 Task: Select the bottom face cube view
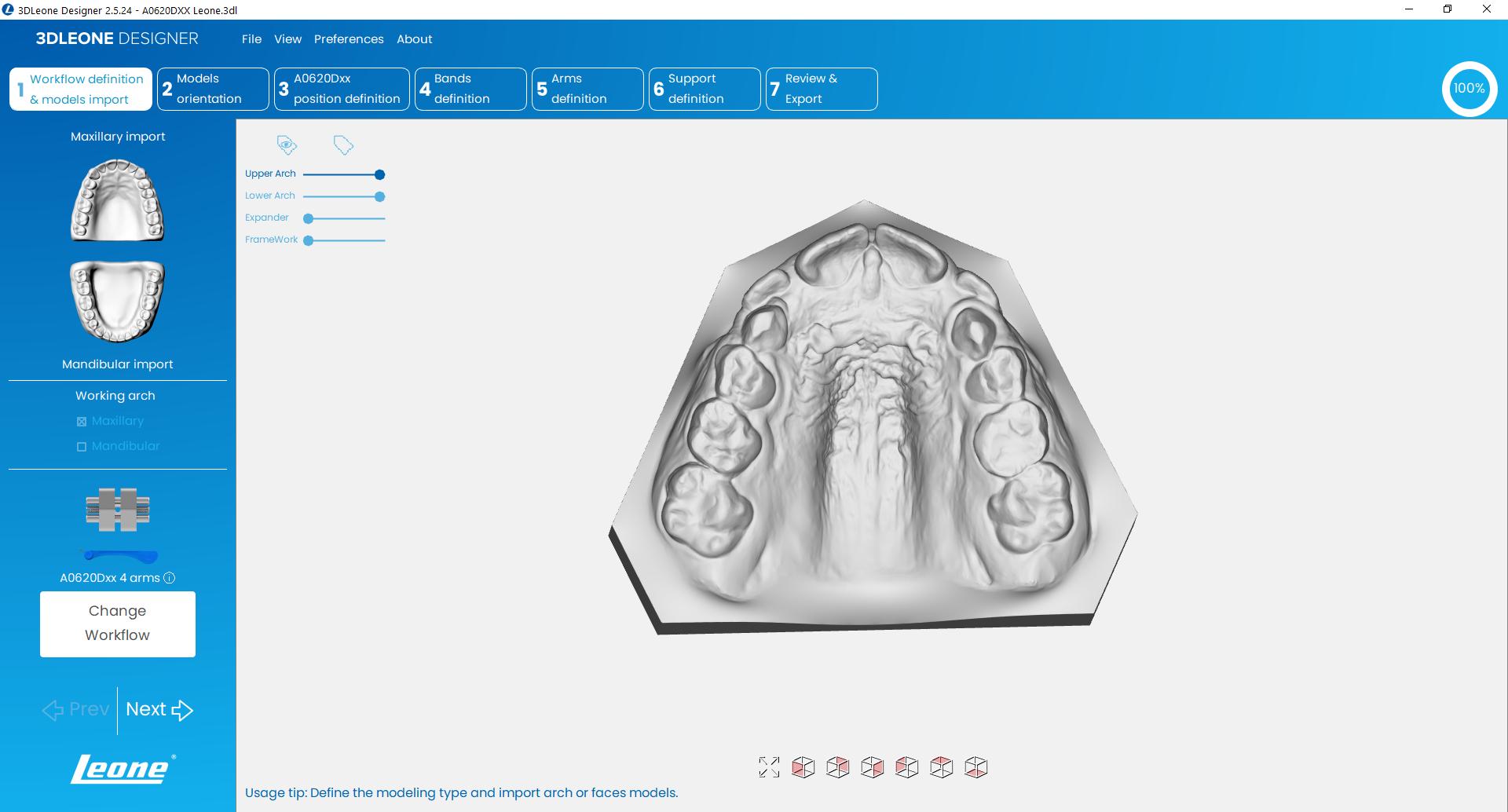pos(976,767)
